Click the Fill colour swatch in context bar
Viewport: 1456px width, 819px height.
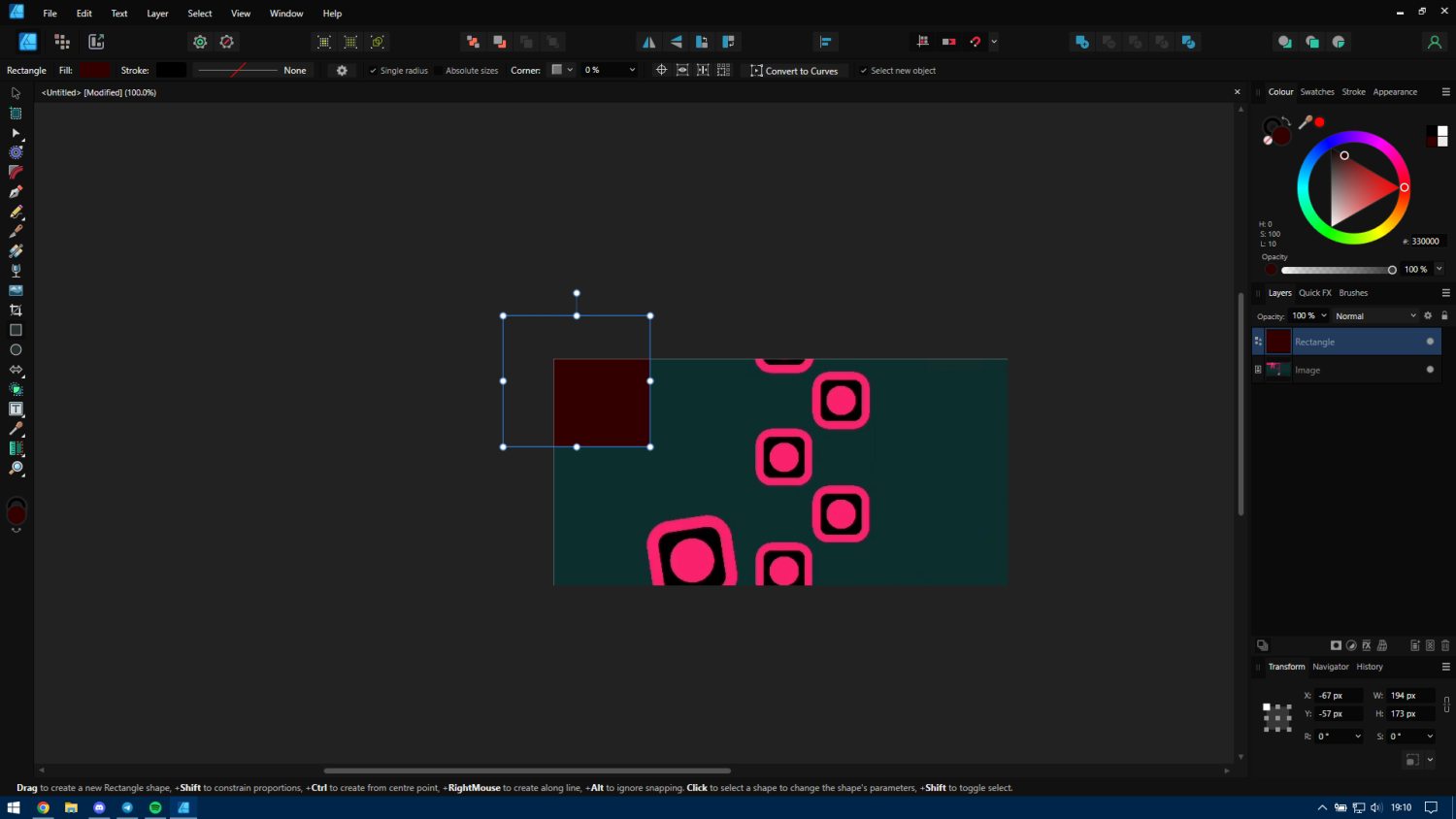click(x=95, y=70)
